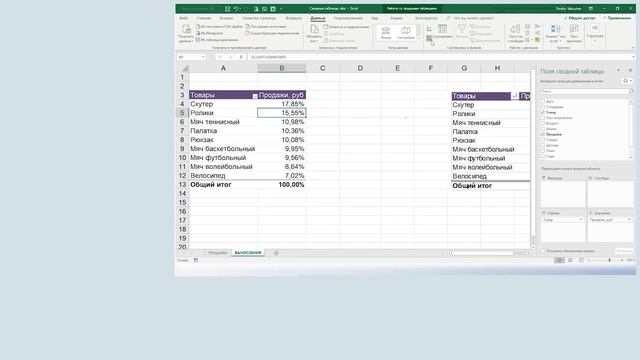640x360 pixels.
Task: Open Запросы и подключения pane
Action: click(346, 27)
